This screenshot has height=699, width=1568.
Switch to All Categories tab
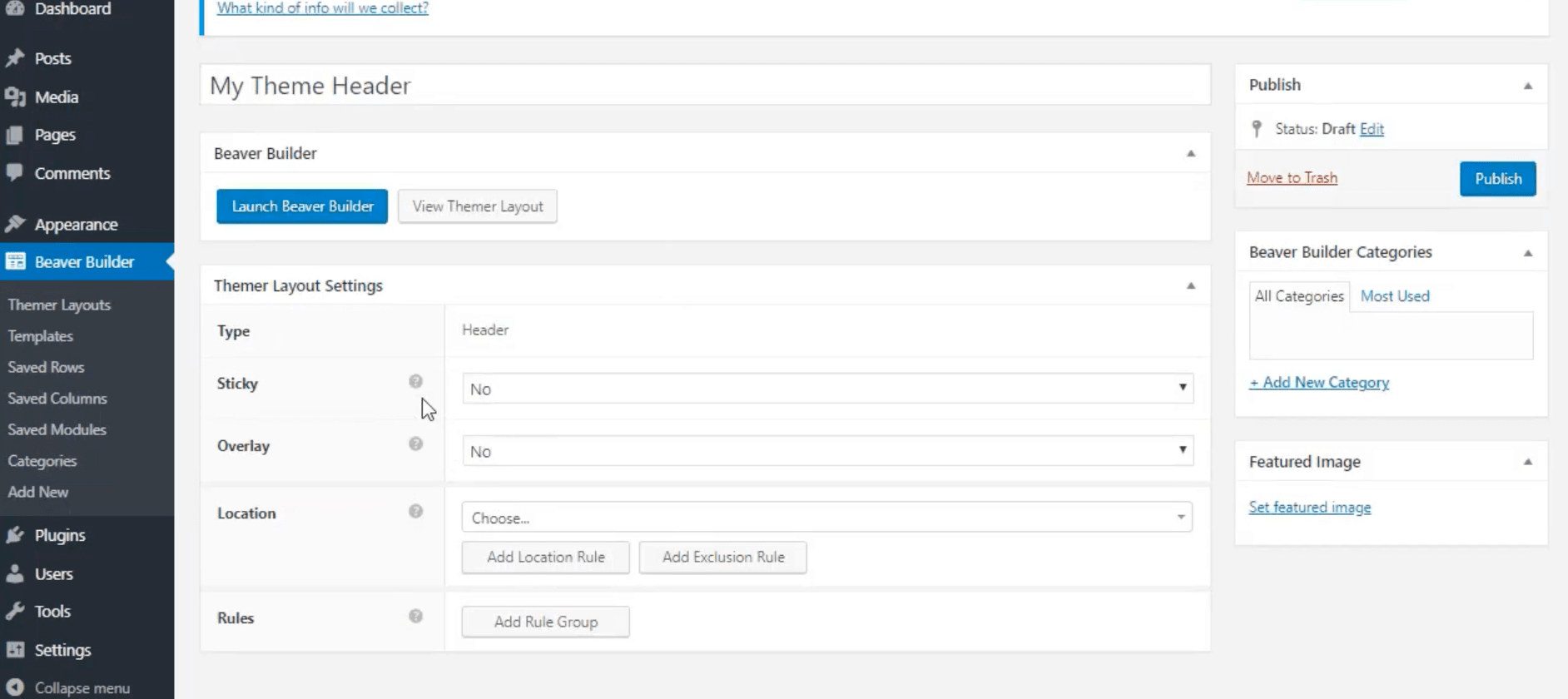coord(1299,296)
